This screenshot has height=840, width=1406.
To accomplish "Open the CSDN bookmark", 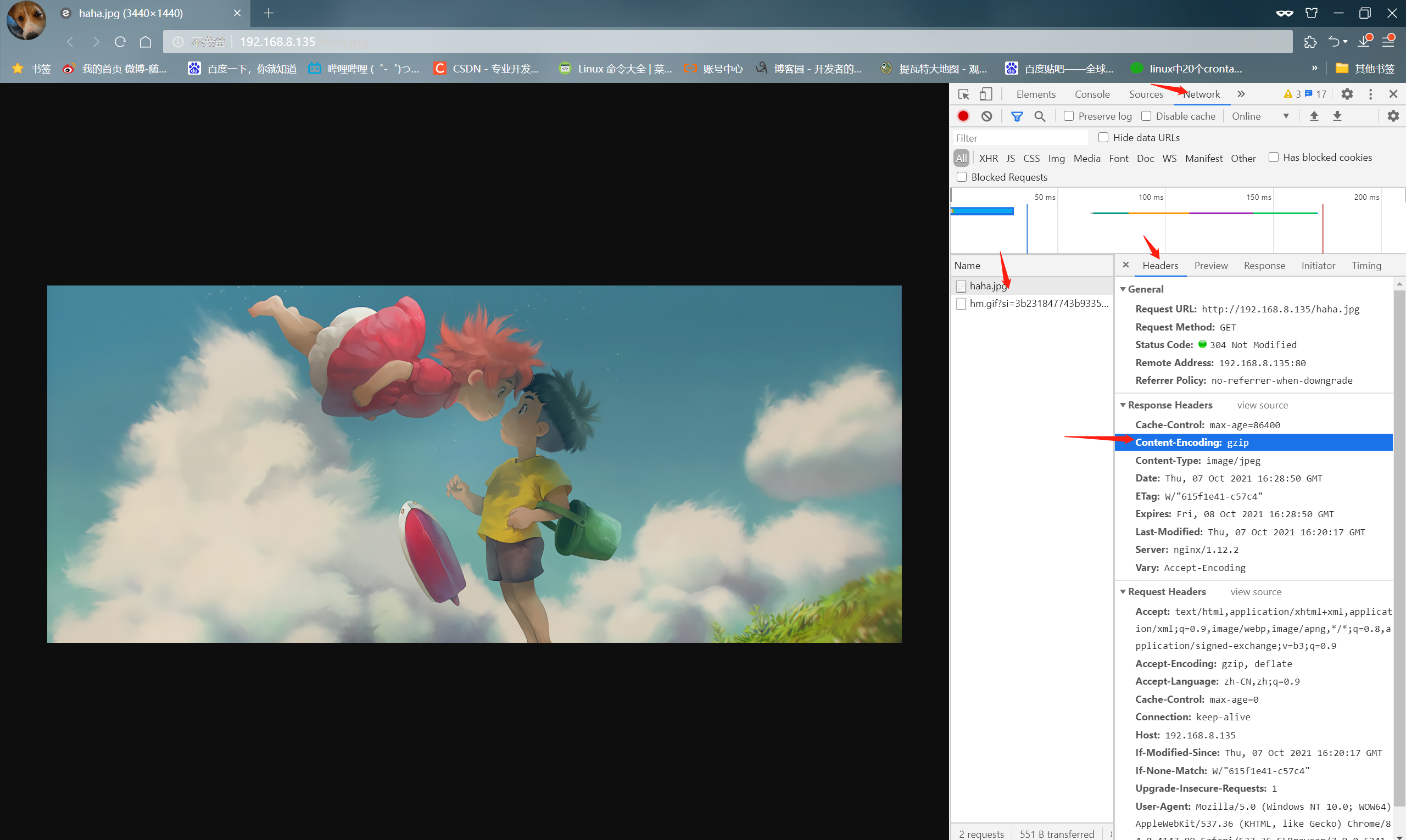I will click(x=487, y=69).
